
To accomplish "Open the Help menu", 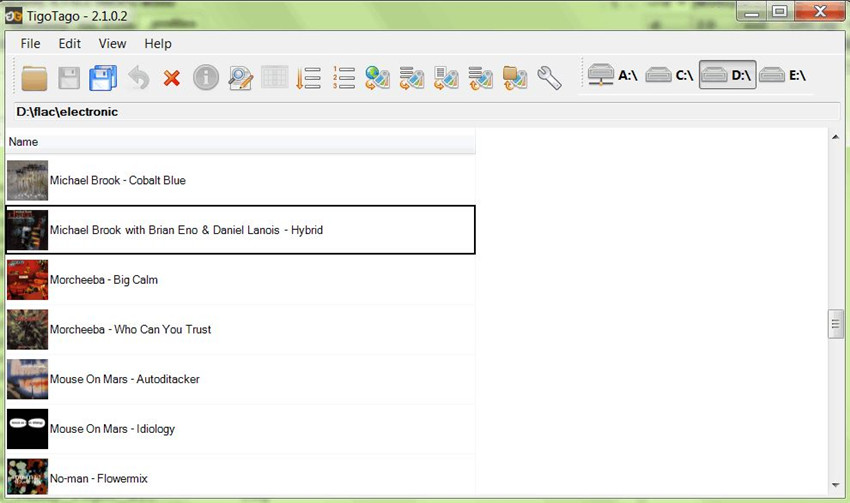I will [x=158, y=44].
